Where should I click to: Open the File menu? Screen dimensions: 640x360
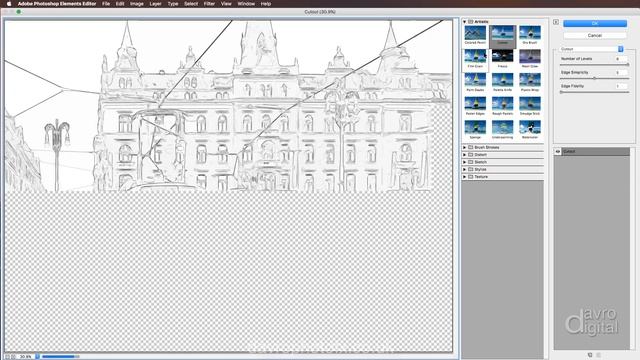106,4
